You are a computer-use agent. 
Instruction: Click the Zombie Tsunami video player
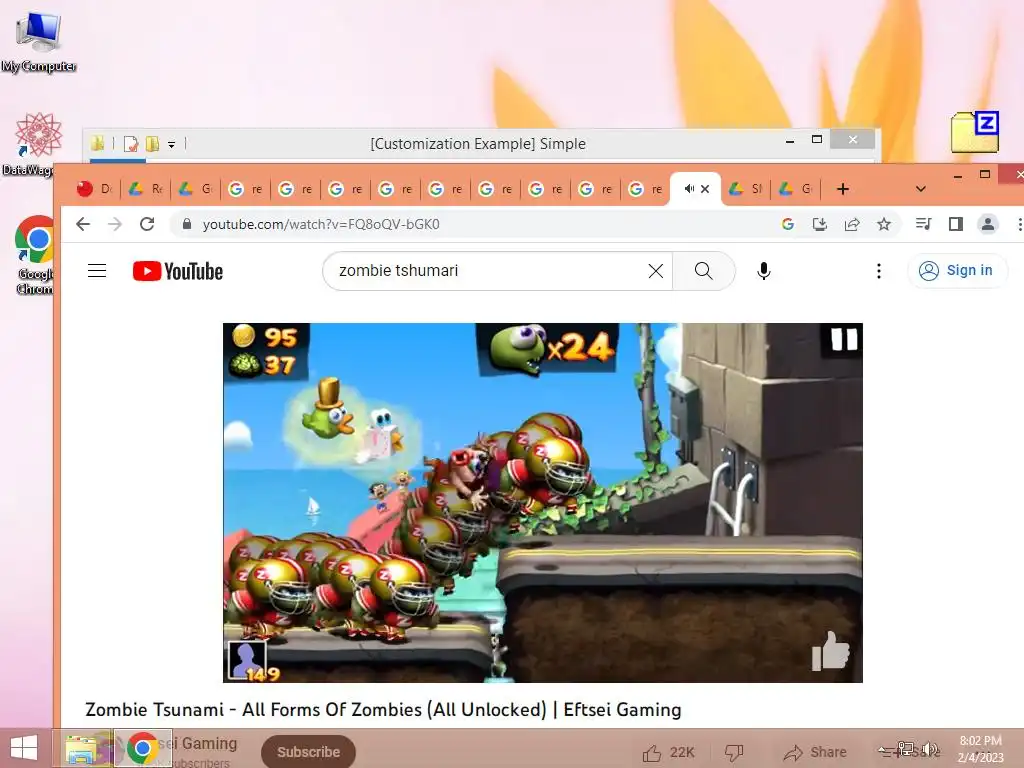coord(543,503)
